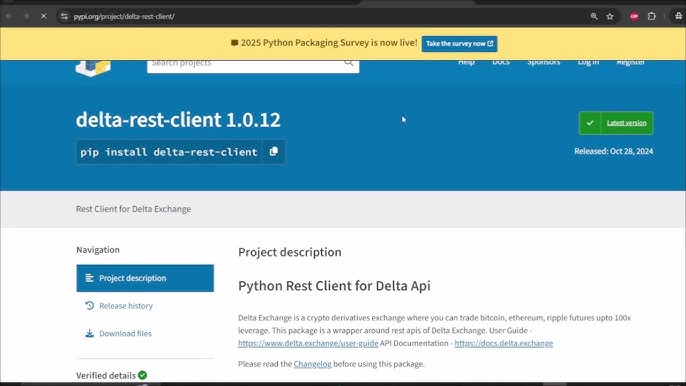Image resolution: width=686 pixels, height=386 pixels.
Task: Click the browser back arrow
Action: coord(9,16)
